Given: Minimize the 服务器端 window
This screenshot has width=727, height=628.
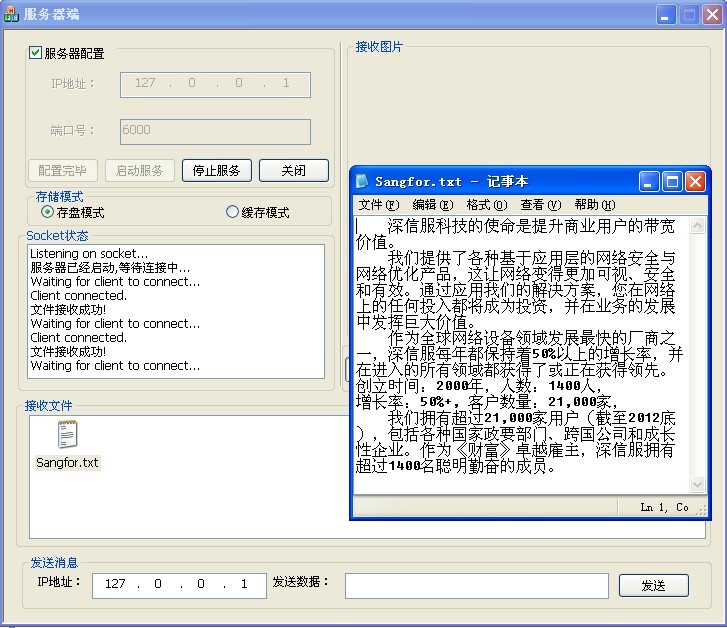Looking at the screenshot, I should pos(665,15).
